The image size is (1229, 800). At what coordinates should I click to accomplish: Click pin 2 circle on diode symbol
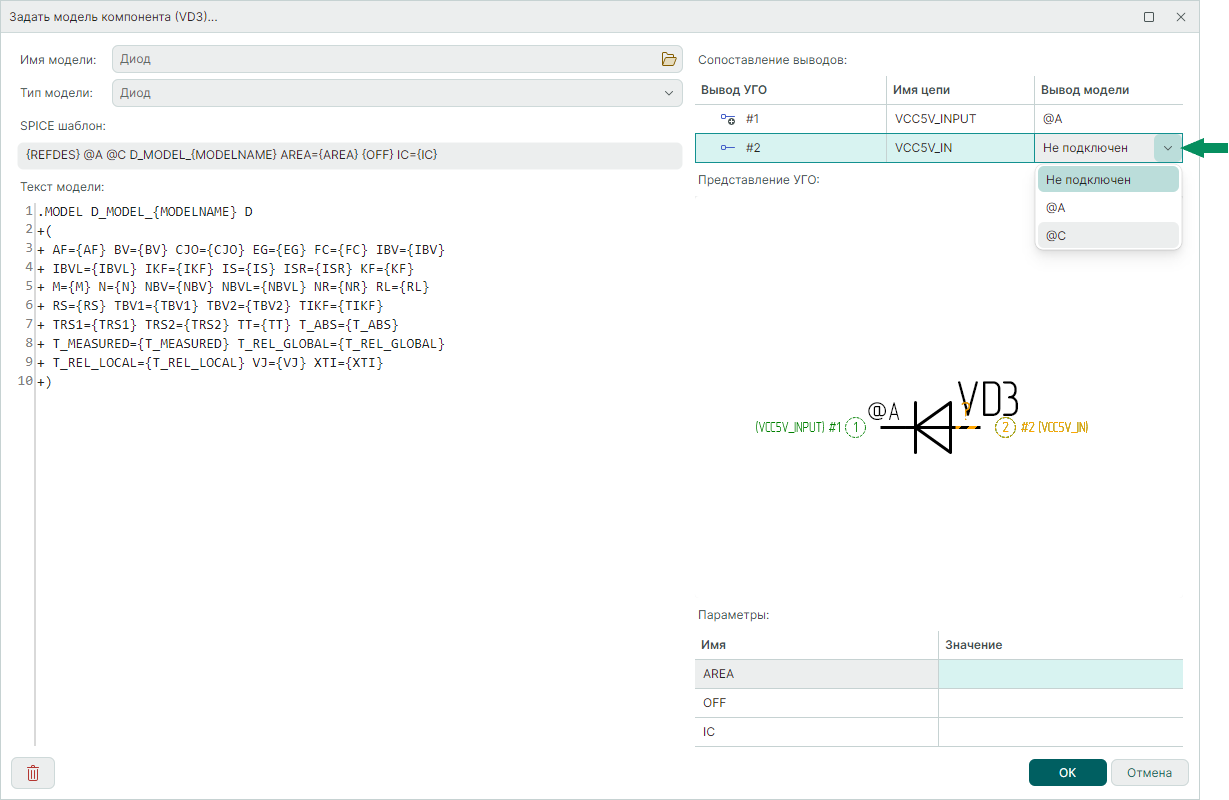coord(1004,428)
